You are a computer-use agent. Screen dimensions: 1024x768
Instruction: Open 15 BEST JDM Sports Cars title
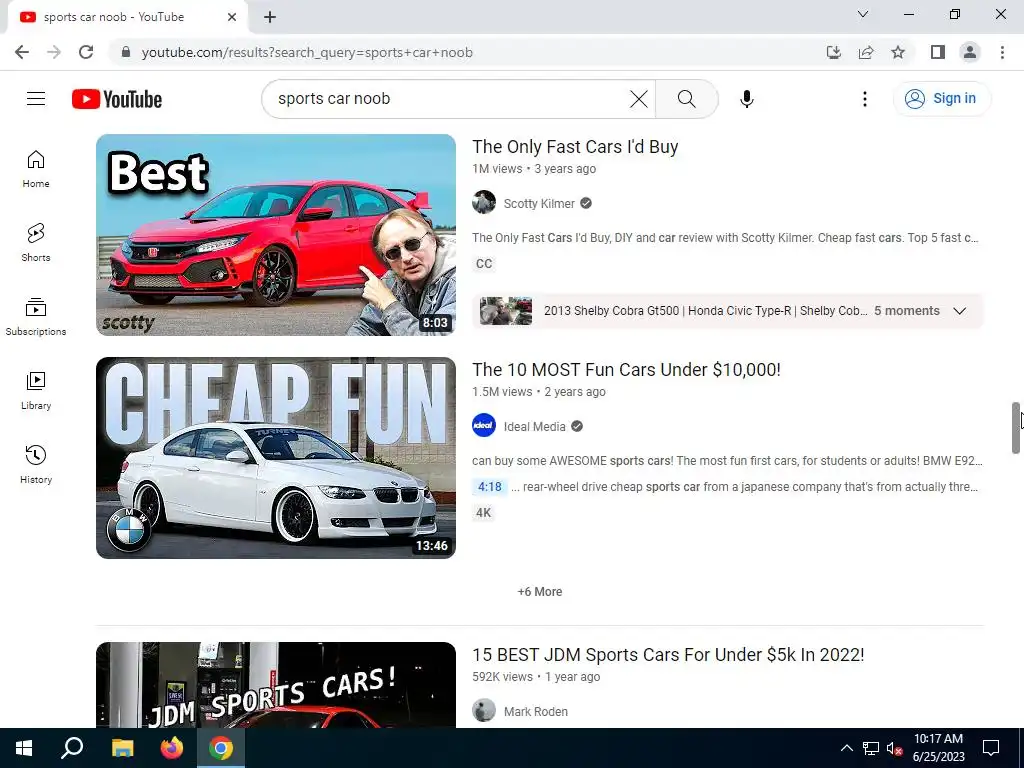(x=668, y=655)
